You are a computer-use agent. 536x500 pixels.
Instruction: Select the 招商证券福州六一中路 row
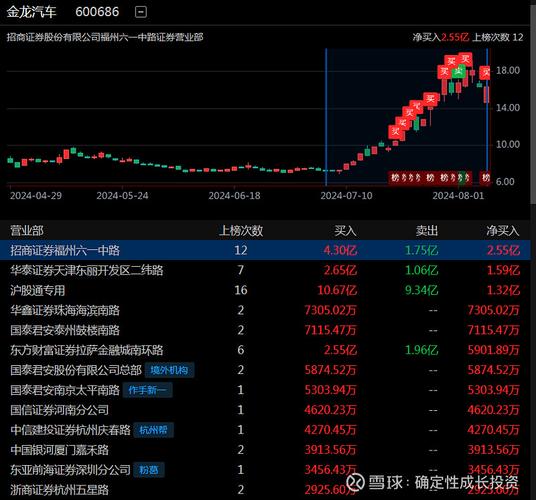[x=265, y=250]
